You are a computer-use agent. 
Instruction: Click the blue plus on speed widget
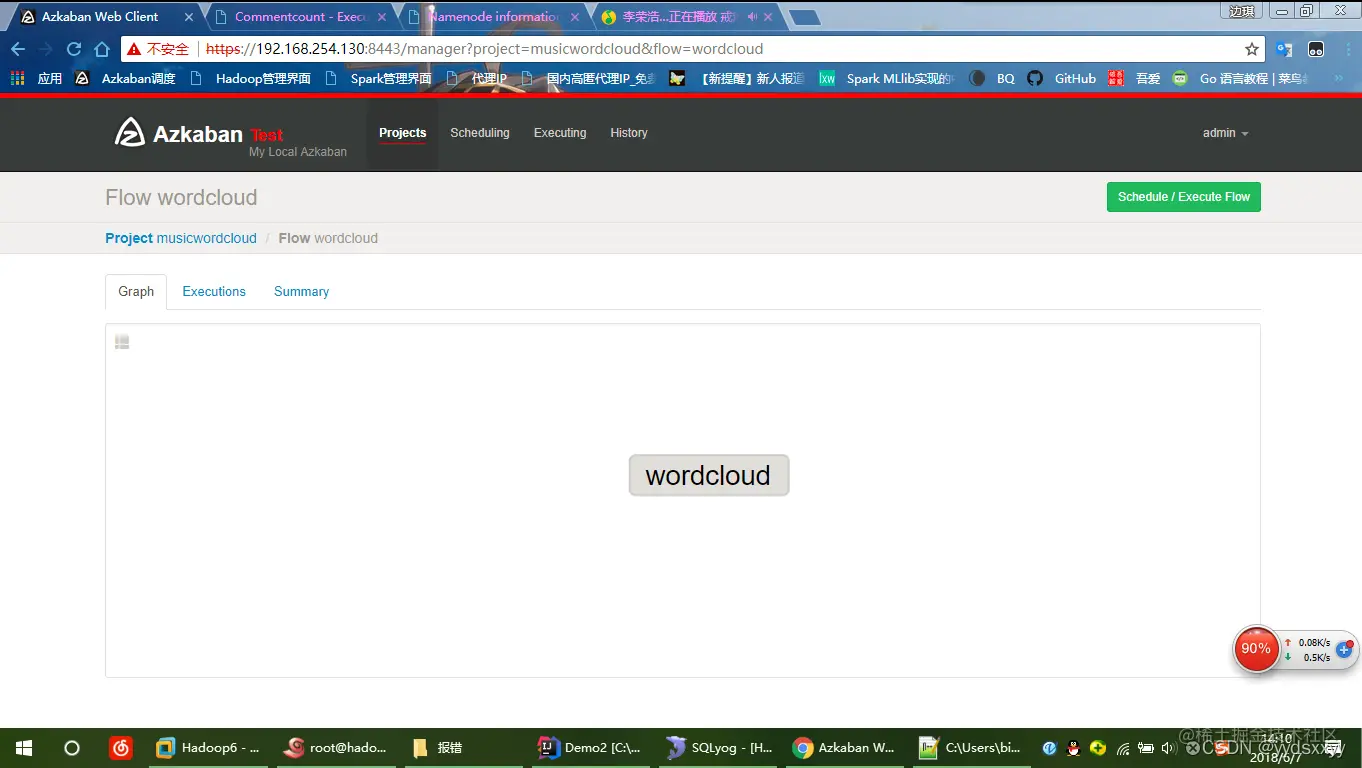[x=1344, y=649]
